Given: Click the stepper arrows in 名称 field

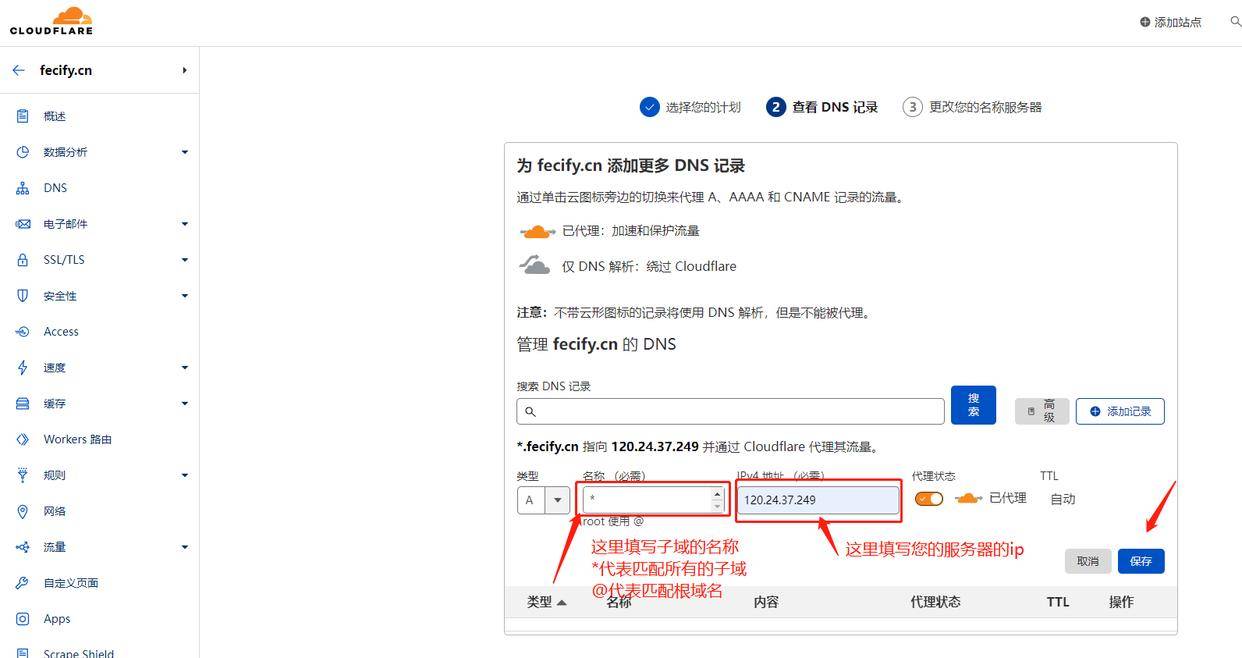Looking at the screenshot, I should 717,500.
